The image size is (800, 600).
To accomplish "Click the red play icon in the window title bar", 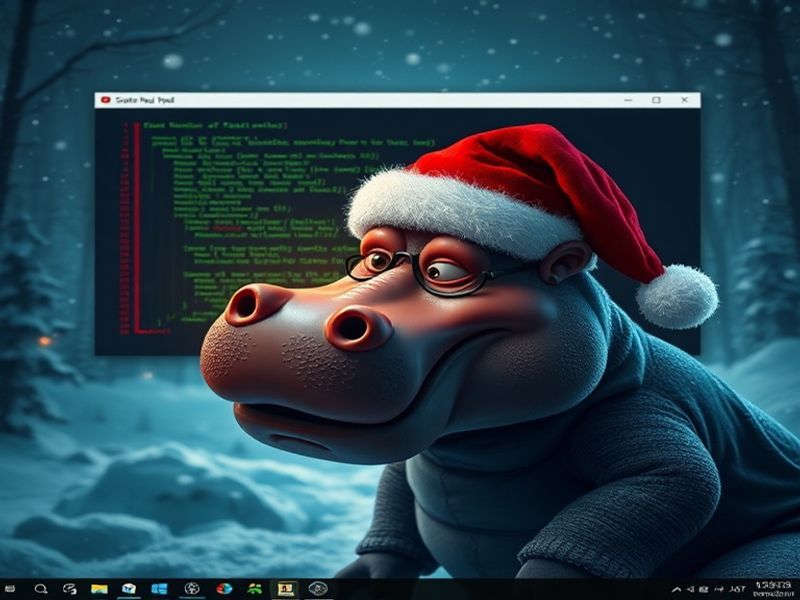I will click(x=106, y=100).
